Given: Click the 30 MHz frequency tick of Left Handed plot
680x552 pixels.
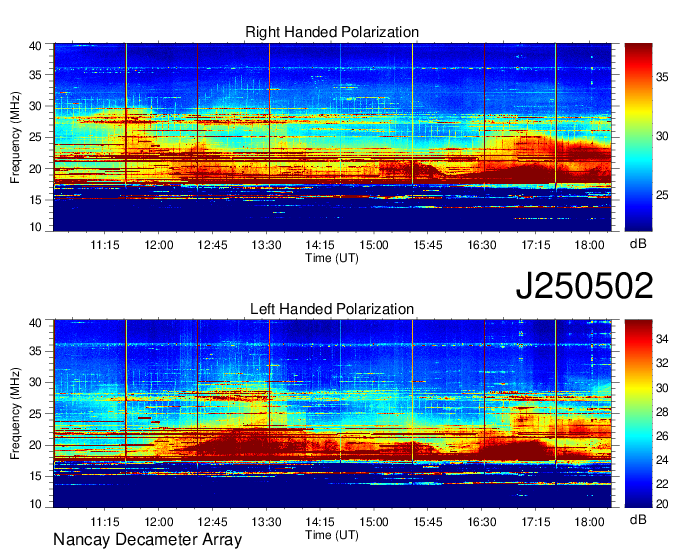Looking at the screenshot, I should pos(35,382).
